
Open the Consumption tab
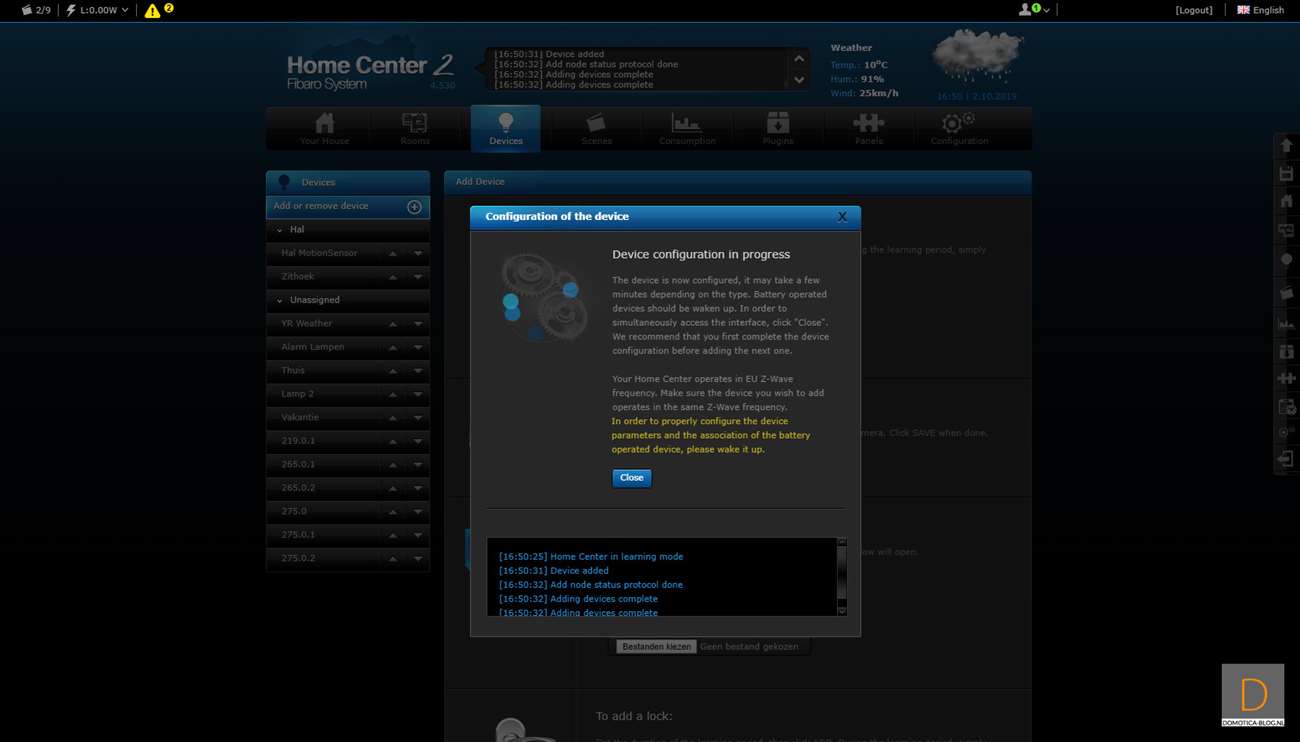[687, 128]
